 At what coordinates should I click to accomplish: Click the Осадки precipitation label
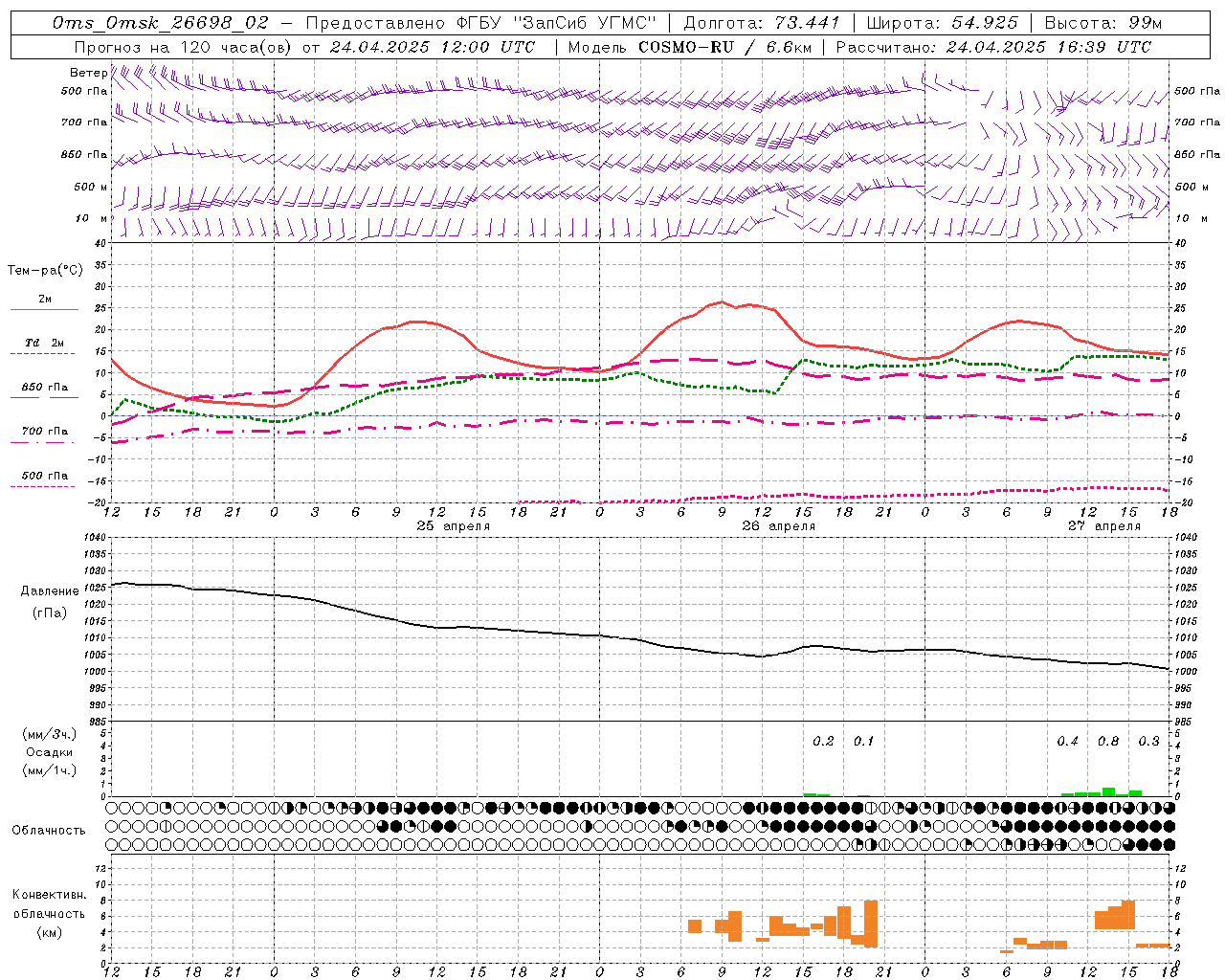pos(49,752)
